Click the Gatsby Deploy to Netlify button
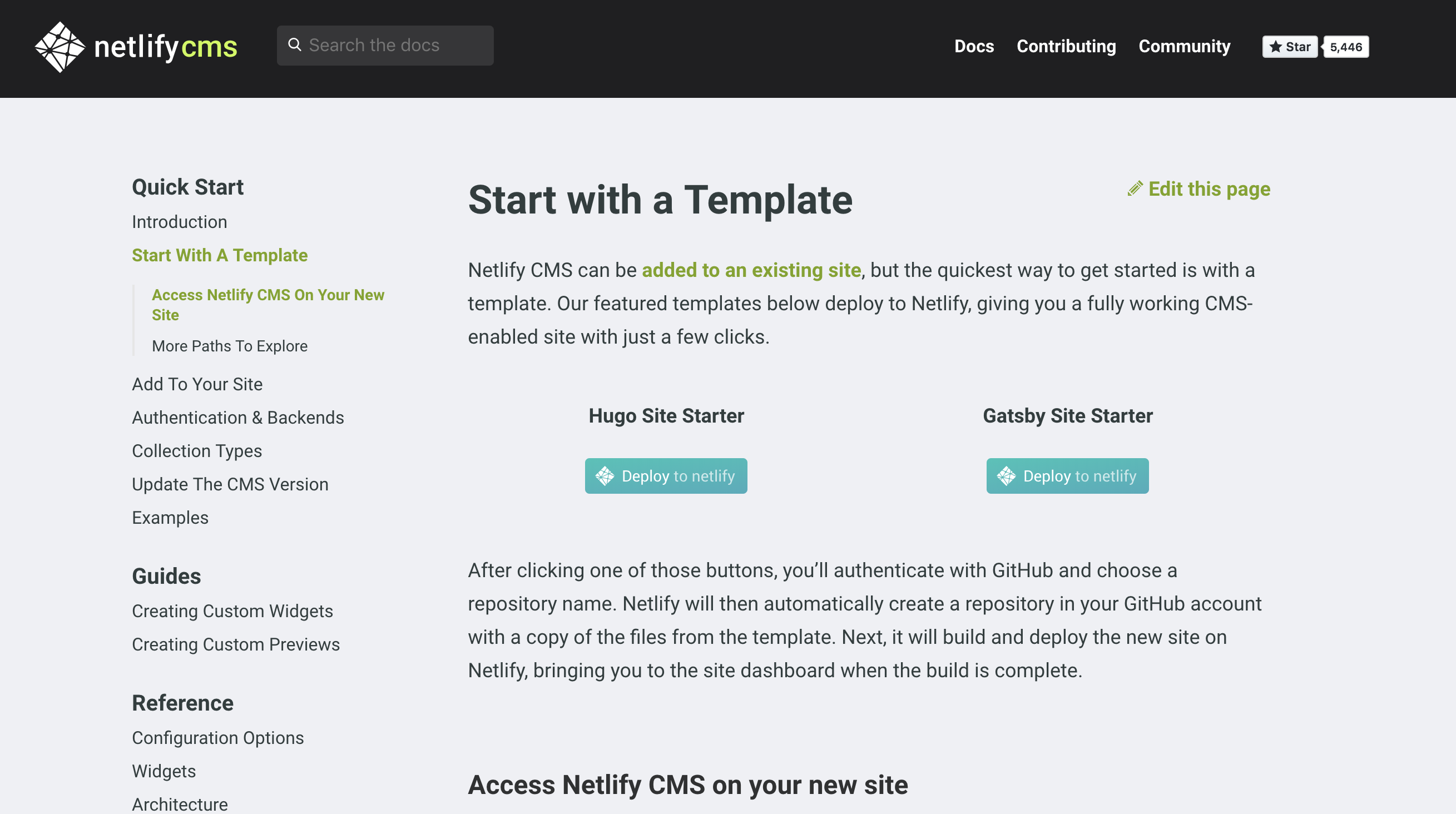 [1067, 476]
